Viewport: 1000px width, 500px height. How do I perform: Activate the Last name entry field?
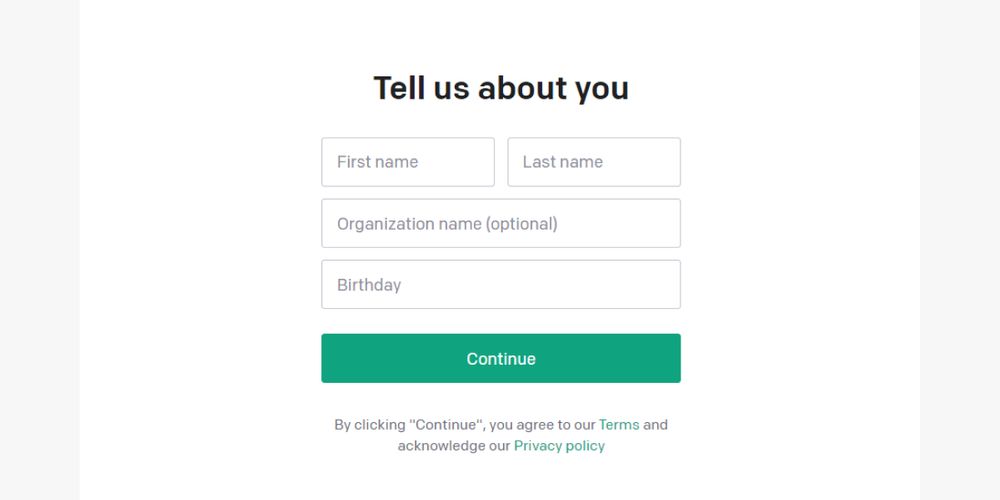click(x=593, y=162)
